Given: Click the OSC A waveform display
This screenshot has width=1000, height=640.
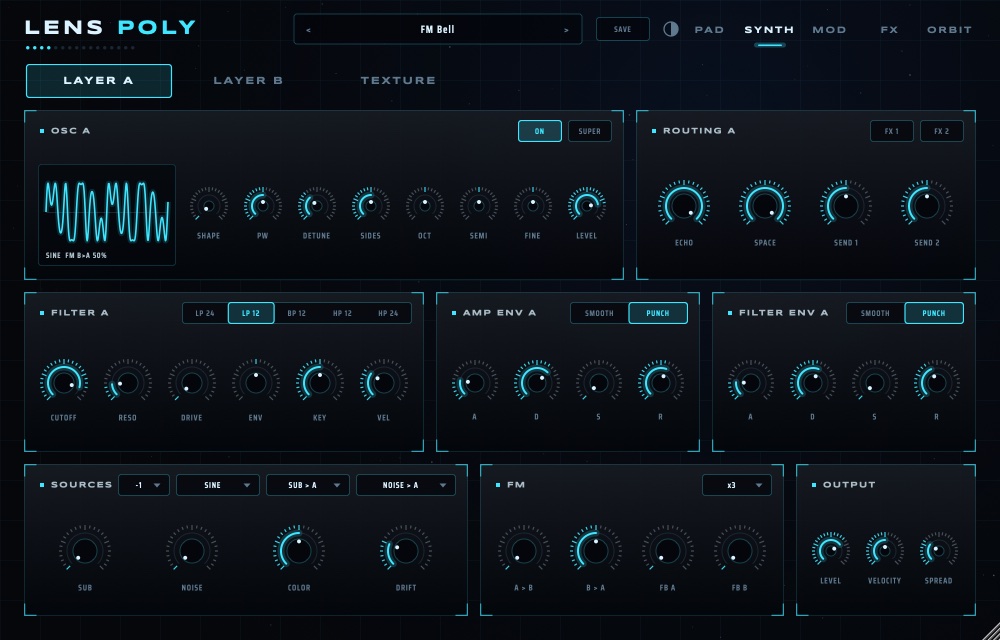Looking at the screenshot, I should tap(107, 215).
